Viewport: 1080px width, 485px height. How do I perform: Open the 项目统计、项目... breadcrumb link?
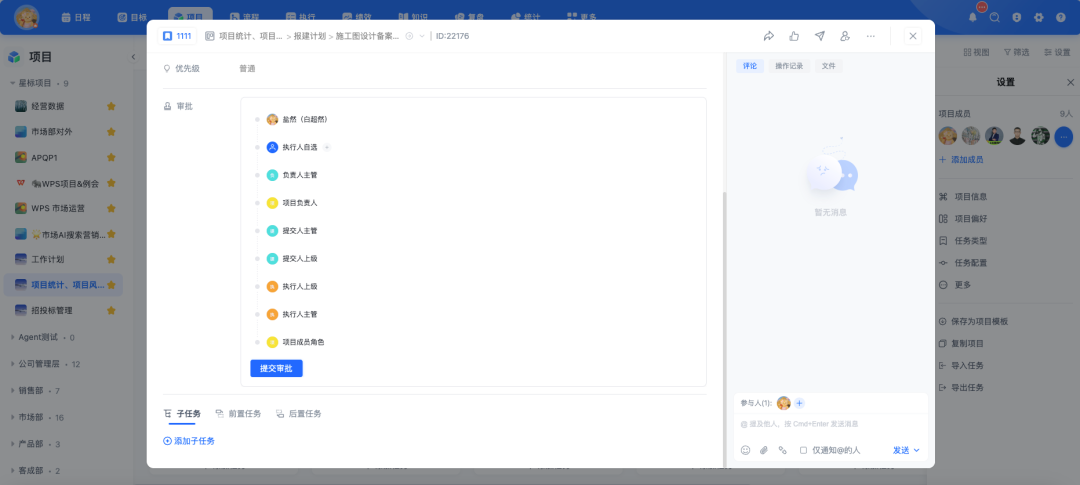pyautogui.click(x=251, y=36)
